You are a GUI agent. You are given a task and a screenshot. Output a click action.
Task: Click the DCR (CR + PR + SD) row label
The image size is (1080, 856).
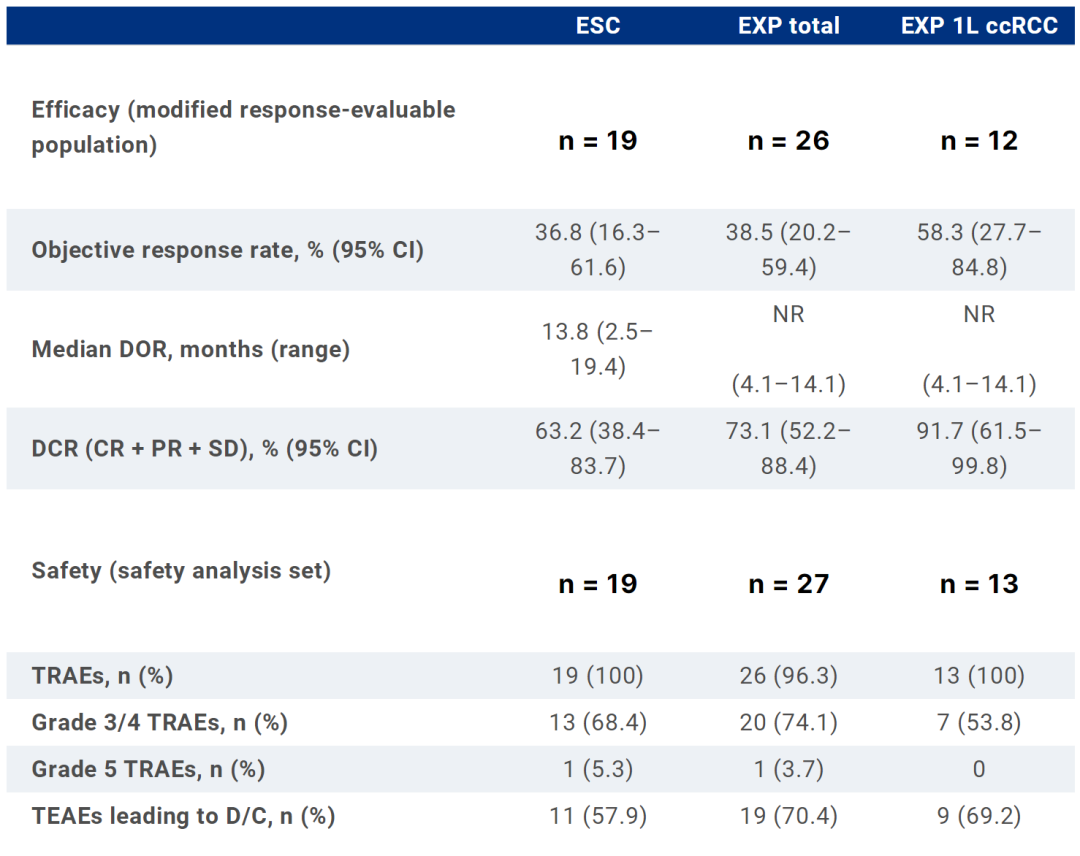[x=205, y=449]
